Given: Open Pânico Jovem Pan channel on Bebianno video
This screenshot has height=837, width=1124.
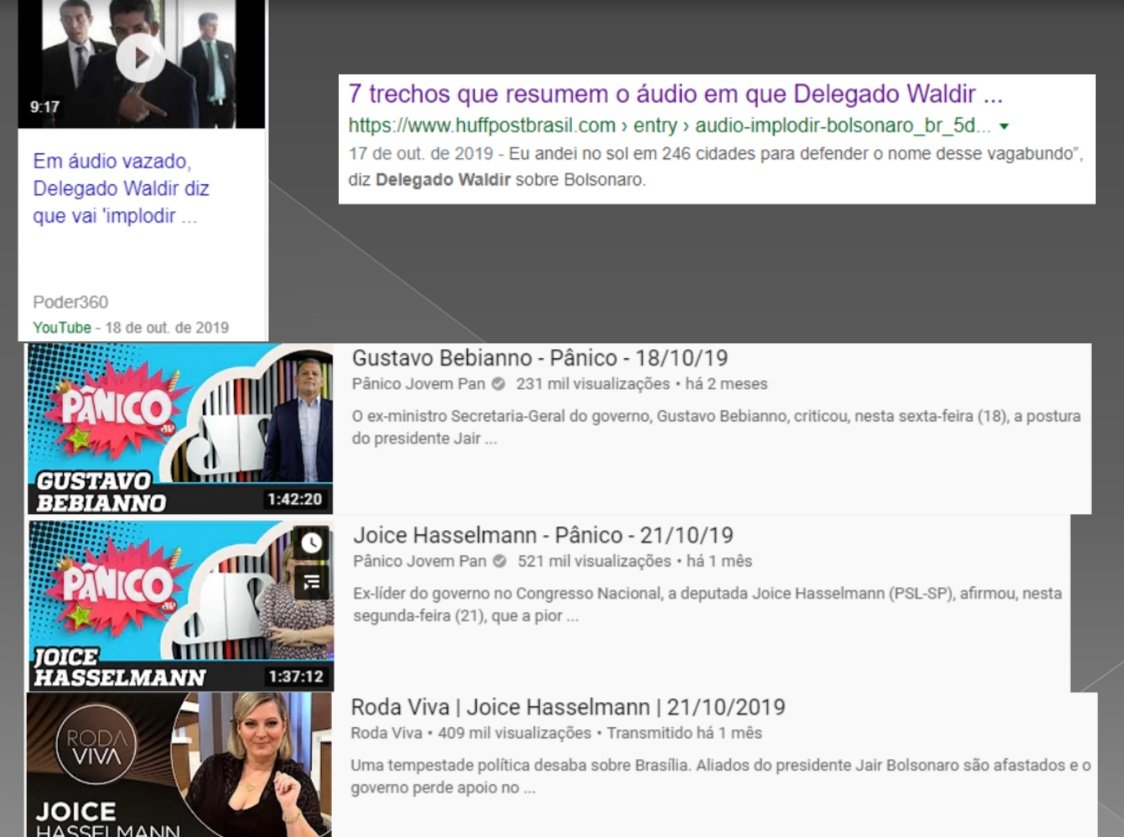Looking at the screenshot, I should click(x=419, y=384).
